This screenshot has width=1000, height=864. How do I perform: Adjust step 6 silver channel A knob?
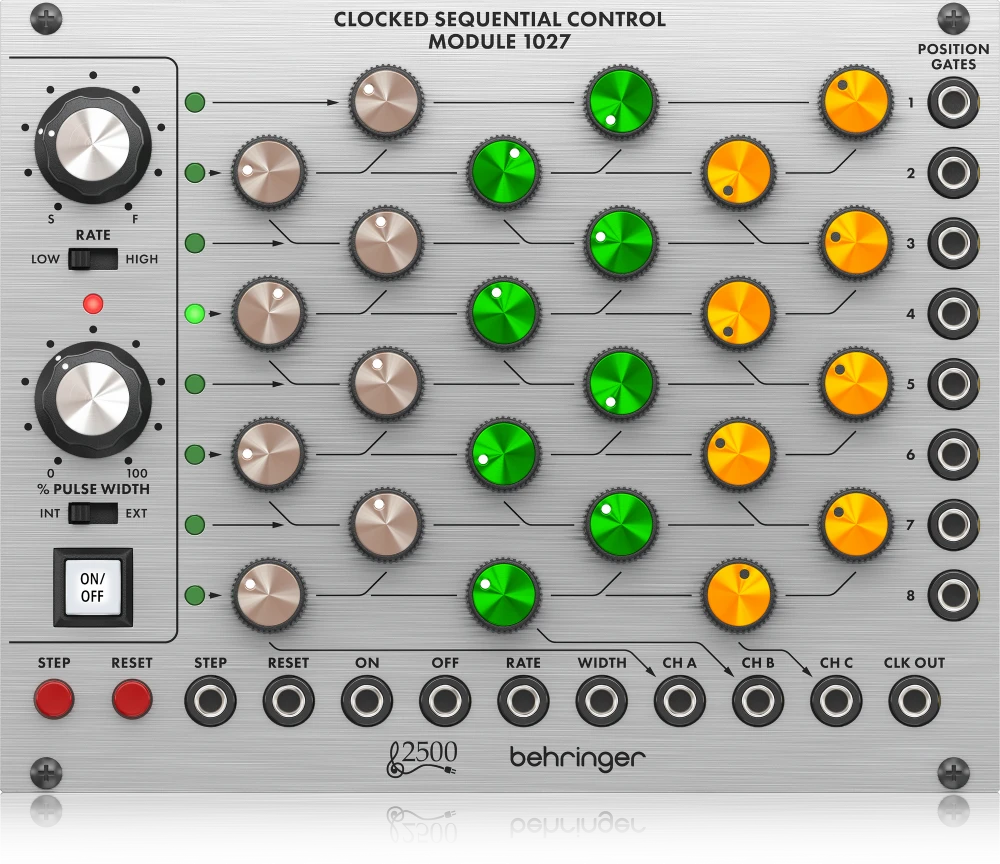[x=268, y=455]
